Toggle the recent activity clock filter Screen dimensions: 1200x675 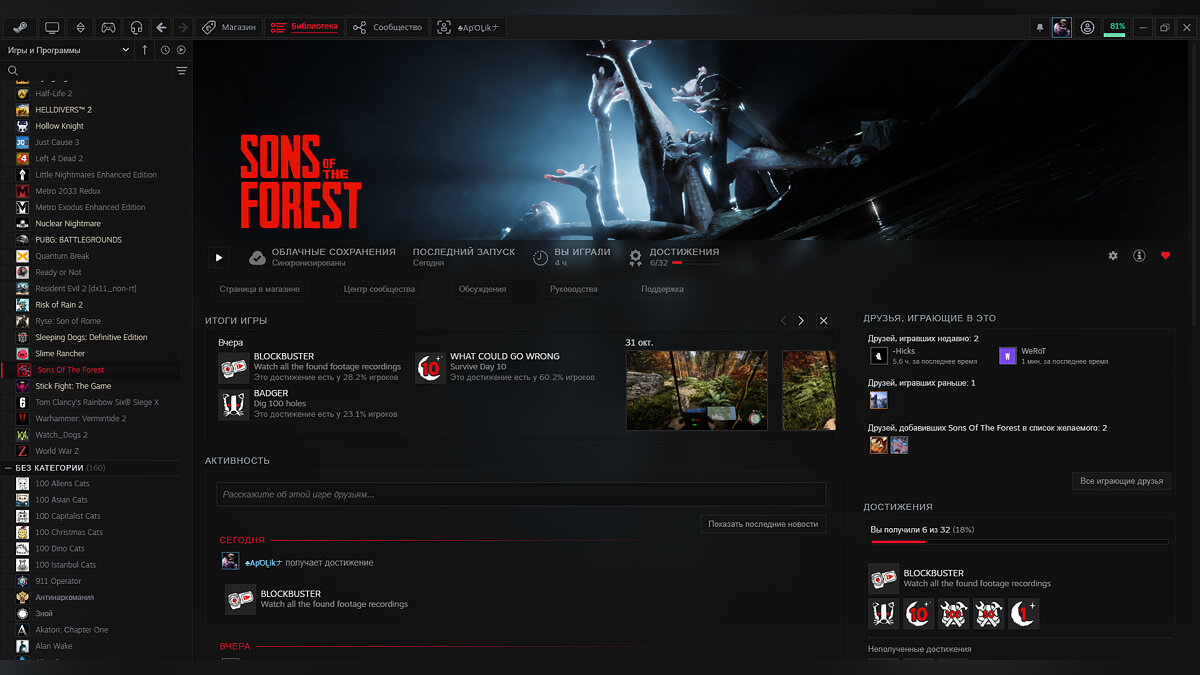(x=165, y=50)
